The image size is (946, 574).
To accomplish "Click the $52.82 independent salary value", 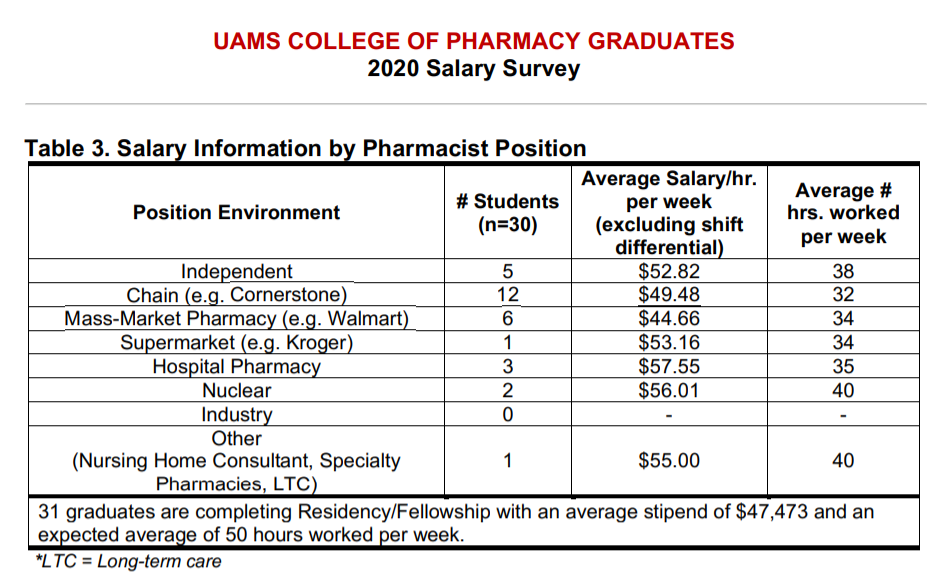I will [669, 271].
